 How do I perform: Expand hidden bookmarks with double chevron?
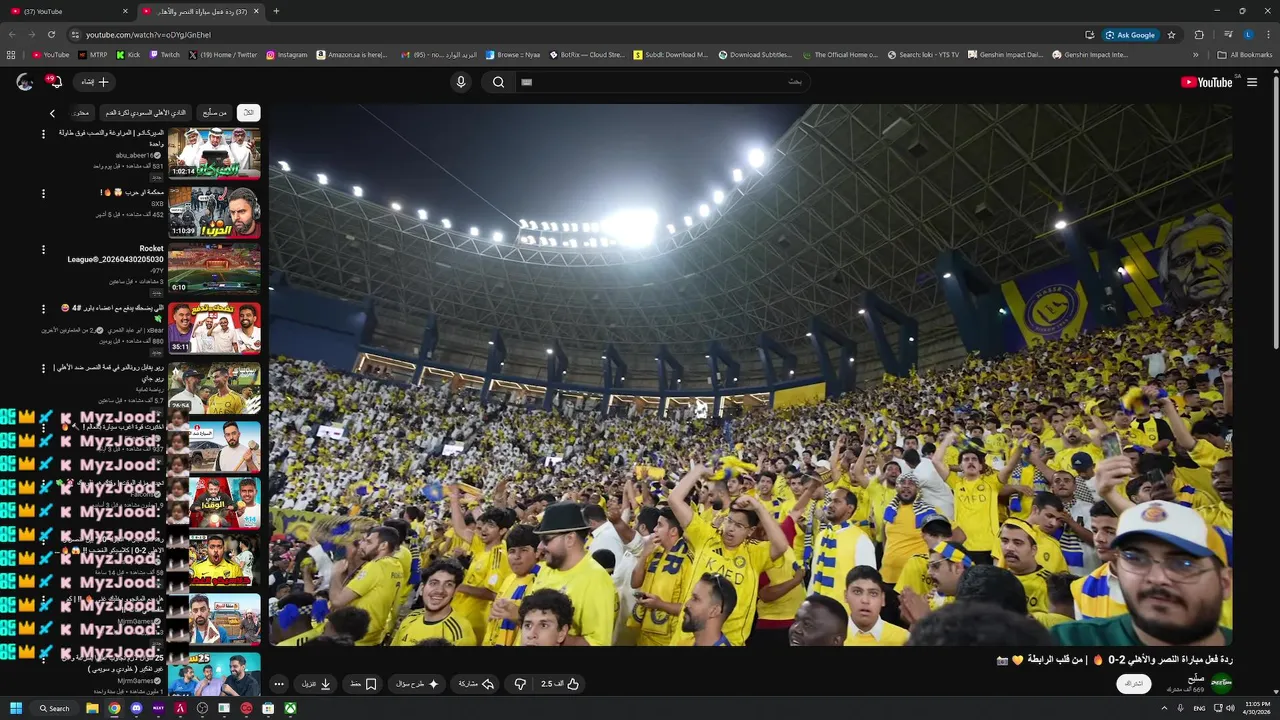click(x=1196, y=55)
